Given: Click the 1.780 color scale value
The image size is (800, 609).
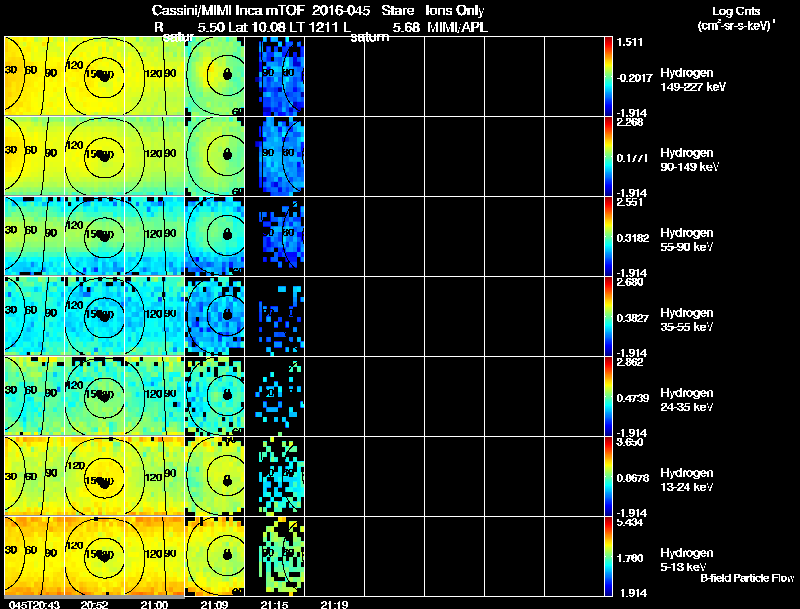Looking at the screenshot, I should pyautogui.click(x=630, y=559).
